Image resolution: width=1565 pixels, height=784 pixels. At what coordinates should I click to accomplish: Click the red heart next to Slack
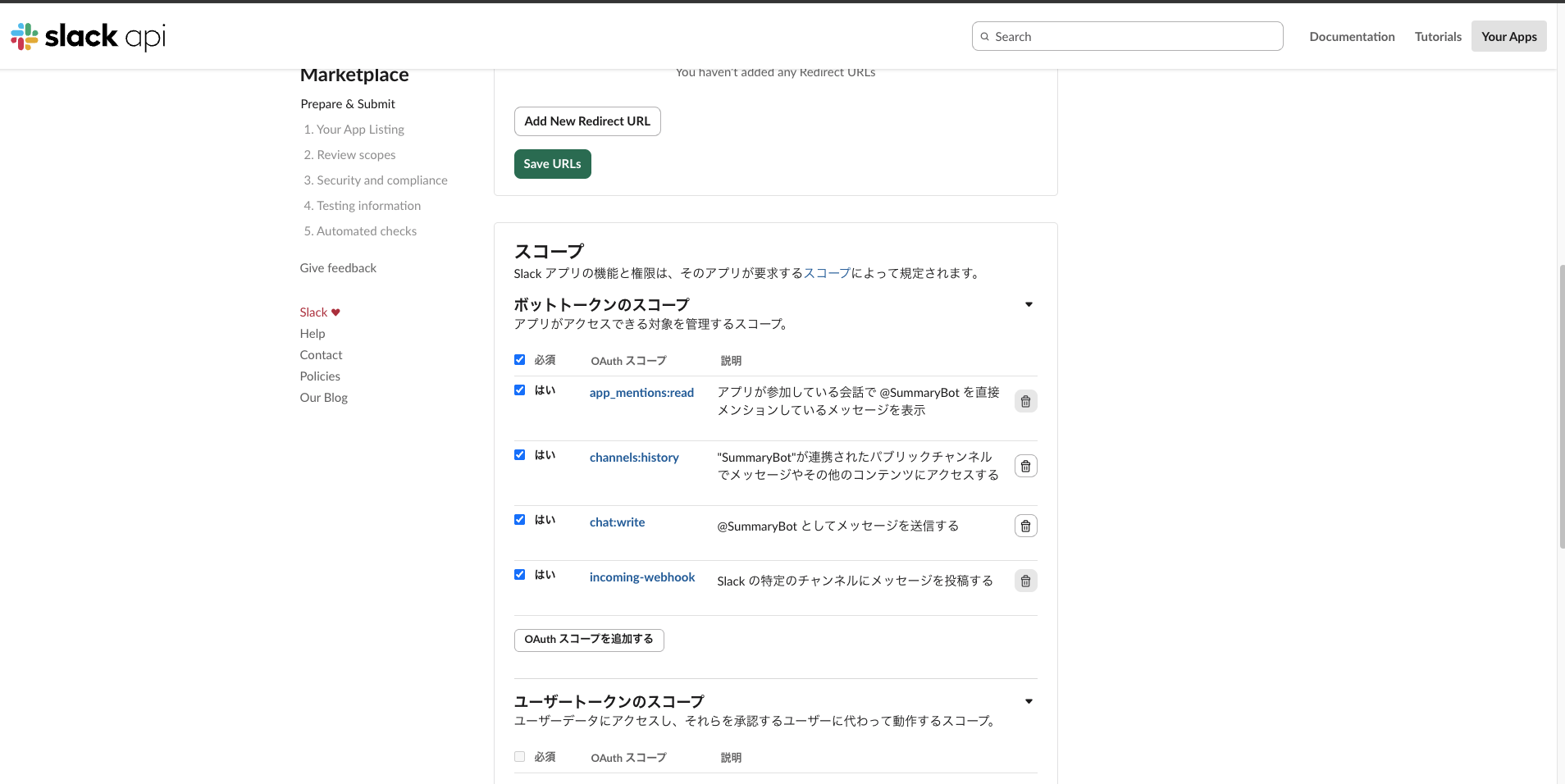(335, 312)
